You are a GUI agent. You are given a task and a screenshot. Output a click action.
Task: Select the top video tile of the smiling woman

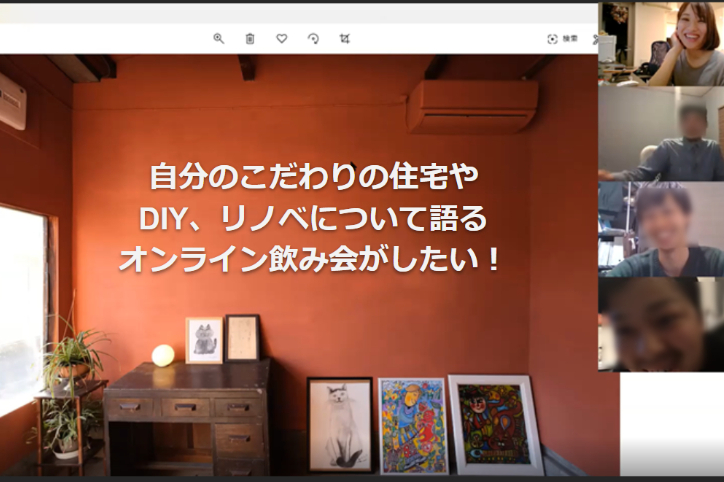661,44
